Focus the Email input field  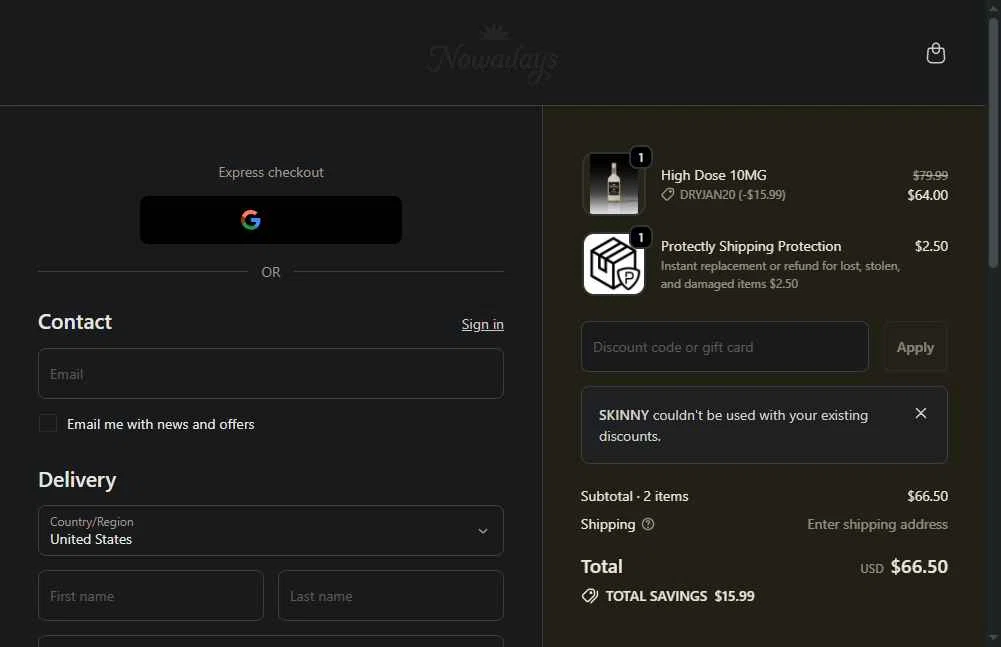pos(271,374)
